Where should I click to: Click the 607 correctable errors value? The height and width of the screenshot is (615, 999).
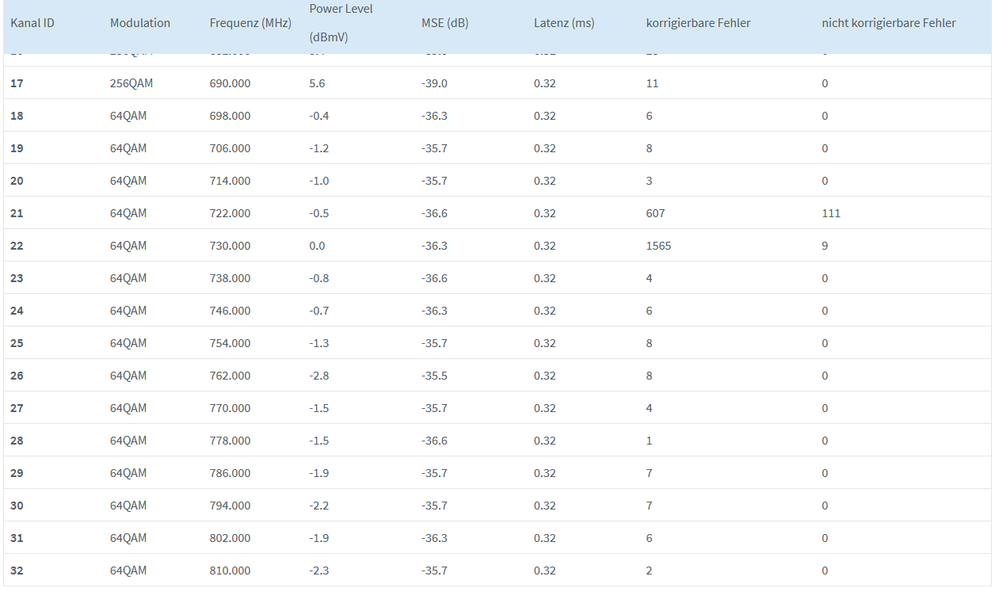[x=655, y=213]
